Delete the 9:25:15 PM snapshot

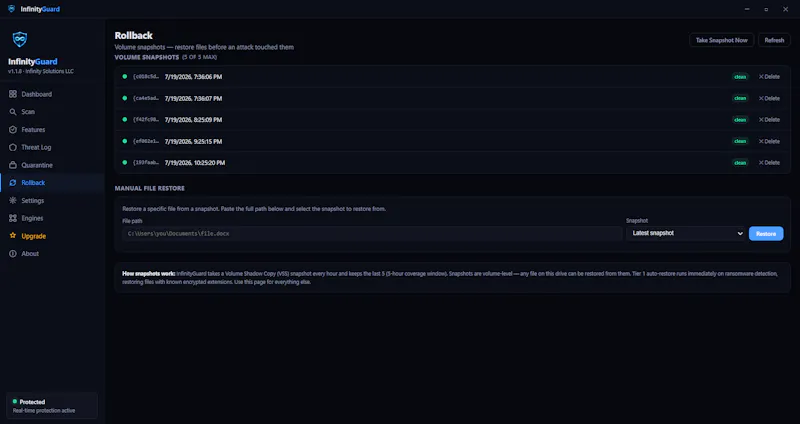769,141
